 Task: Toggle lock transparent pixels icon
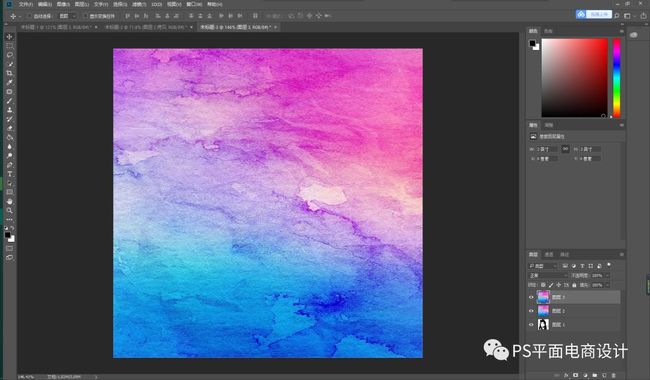[x=543, y=285]
